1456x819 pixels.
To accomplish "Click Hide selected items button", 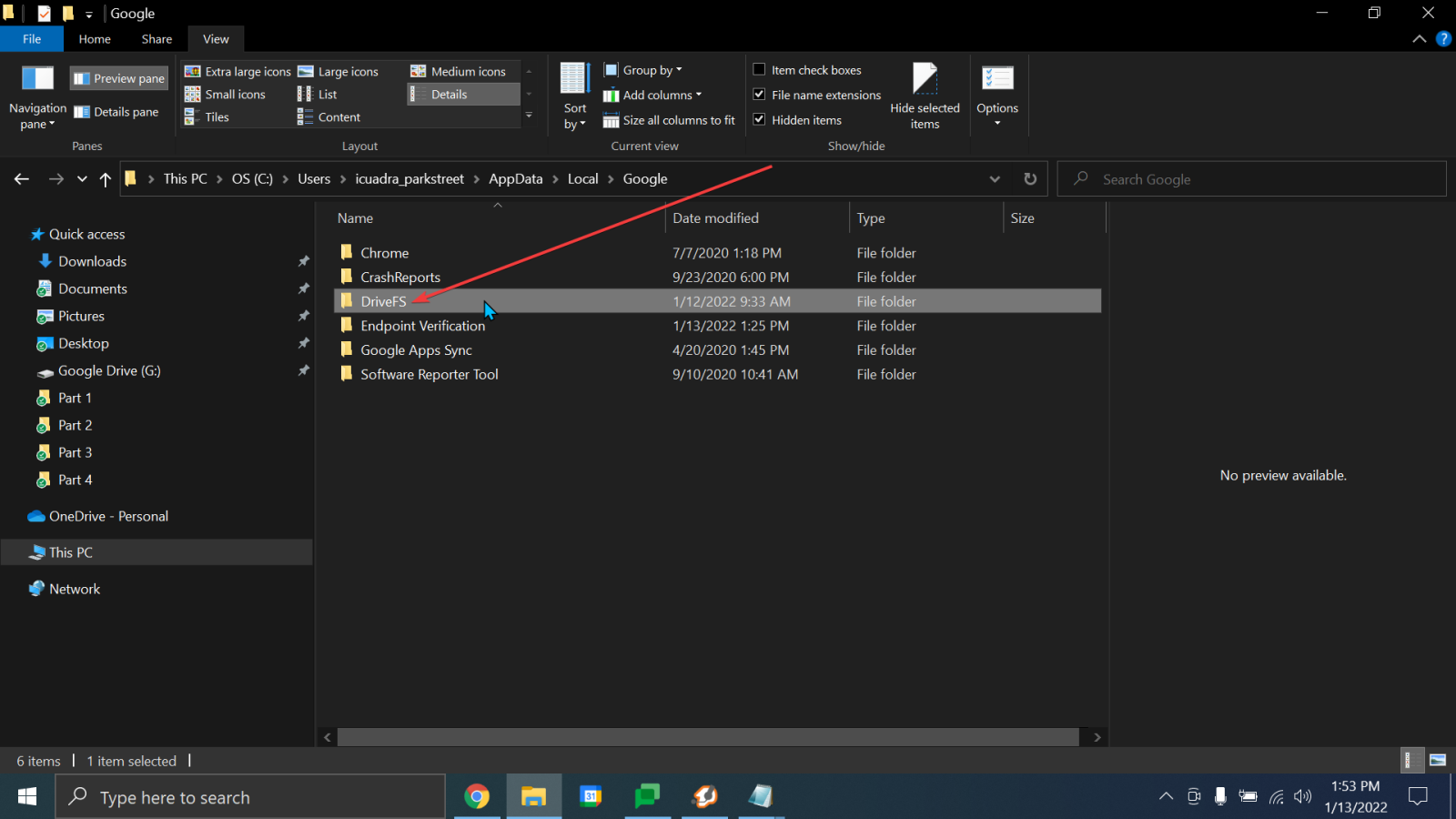I will (925, 96).
